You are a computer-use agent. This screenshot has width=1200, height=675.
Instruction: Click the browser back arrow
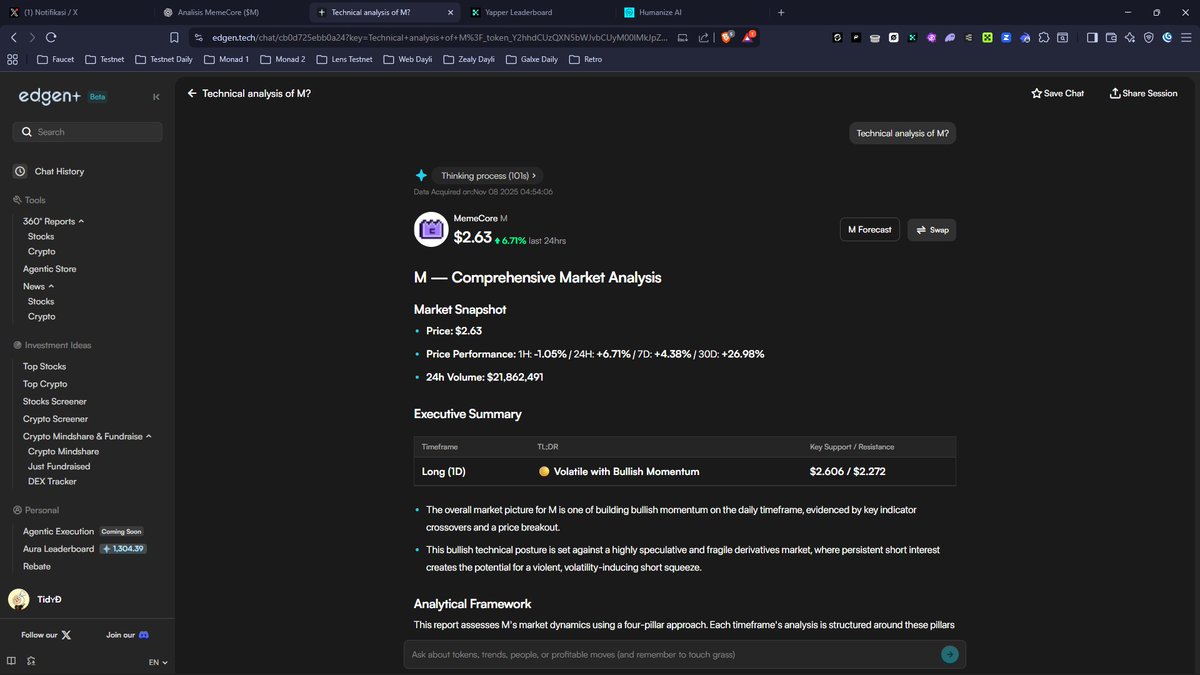[x=14, y=37]
